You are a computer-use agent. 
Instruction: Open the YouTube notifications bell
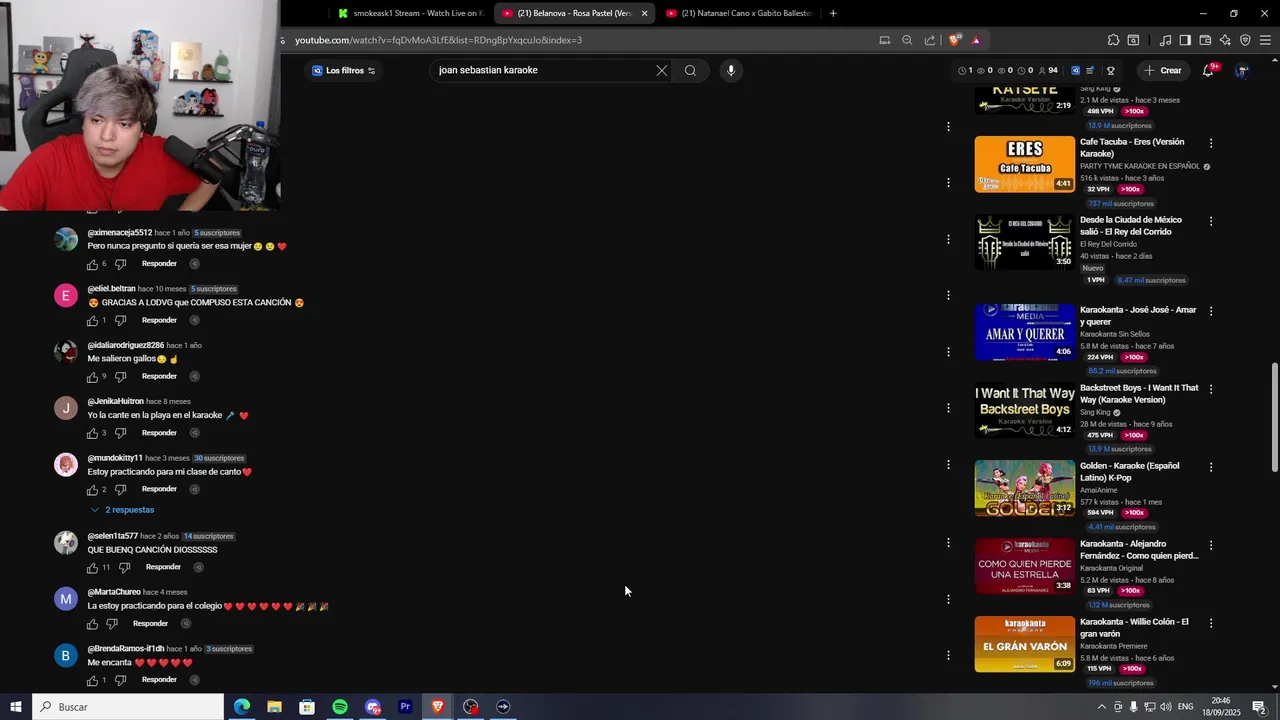pyautogui.click(x=1208, y=70)
